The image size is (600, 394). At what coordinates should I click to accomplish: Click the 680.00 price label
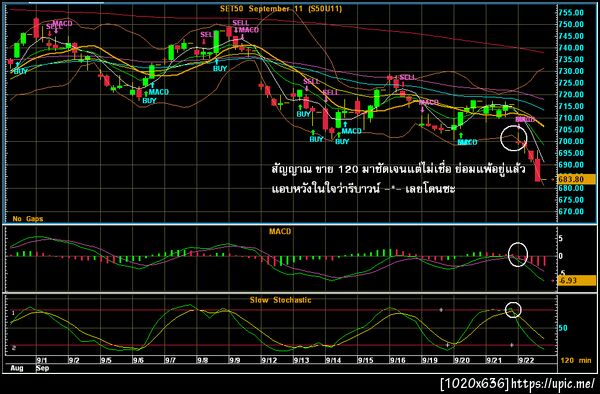pos(571,188)
